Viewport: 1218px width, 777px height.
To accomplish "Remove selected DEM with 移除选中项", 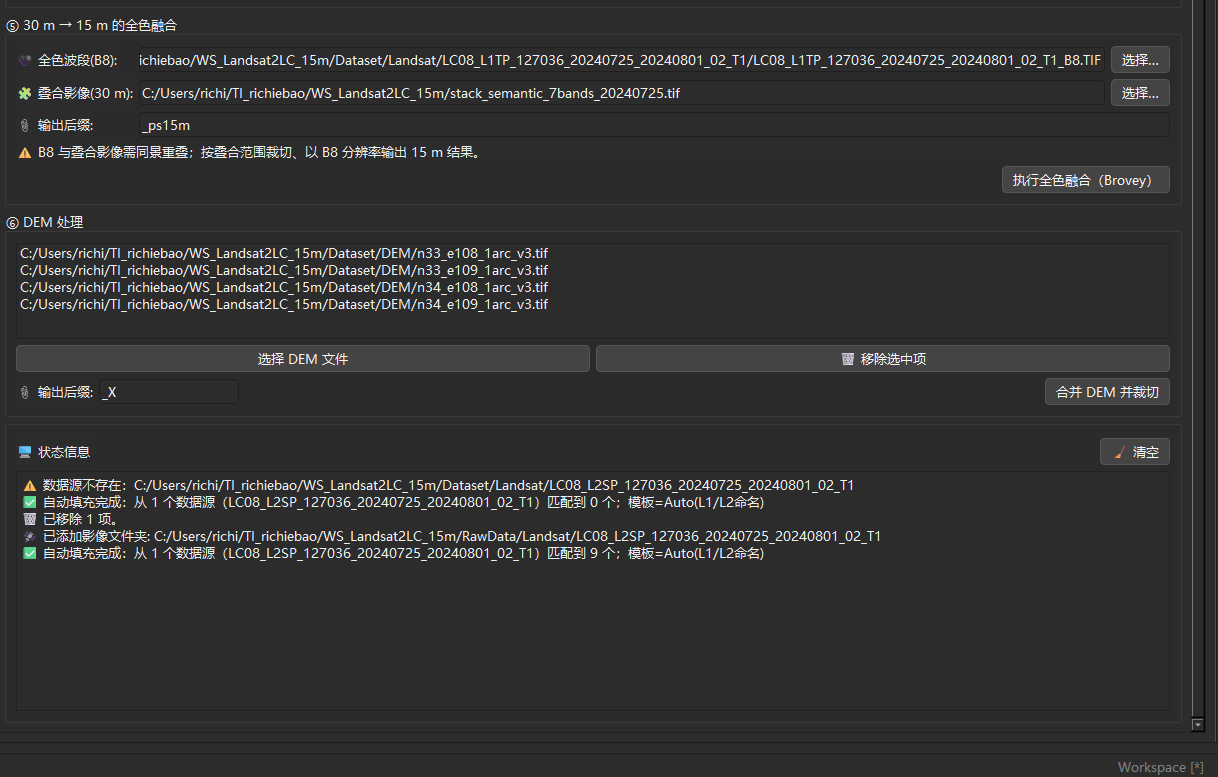I will 882,359.
